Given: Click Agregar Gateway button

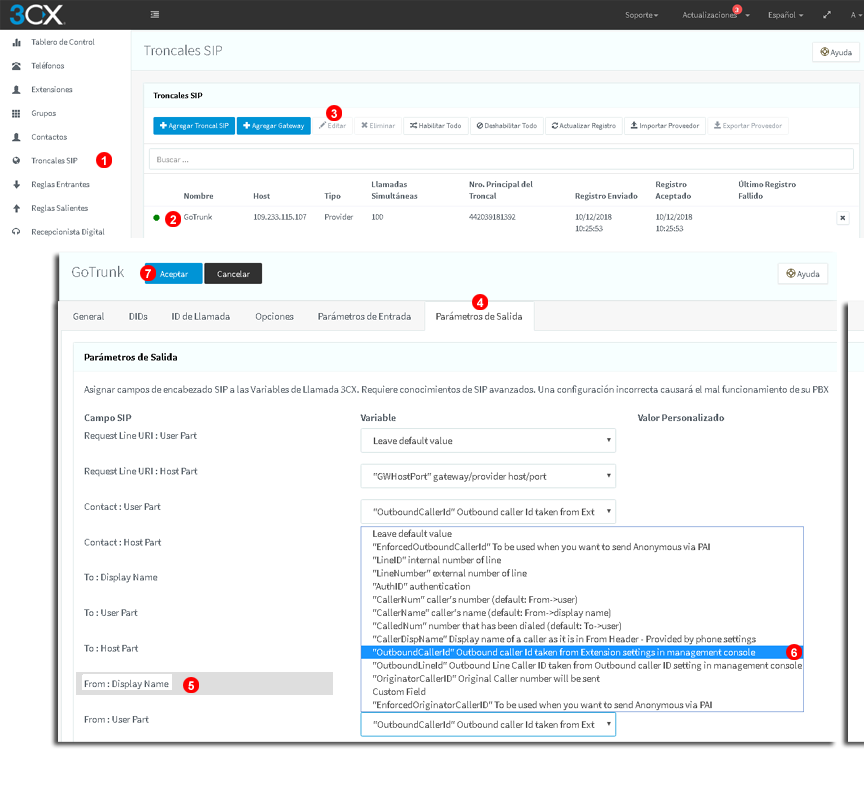Looking at the screenshot, I should 273,126.
